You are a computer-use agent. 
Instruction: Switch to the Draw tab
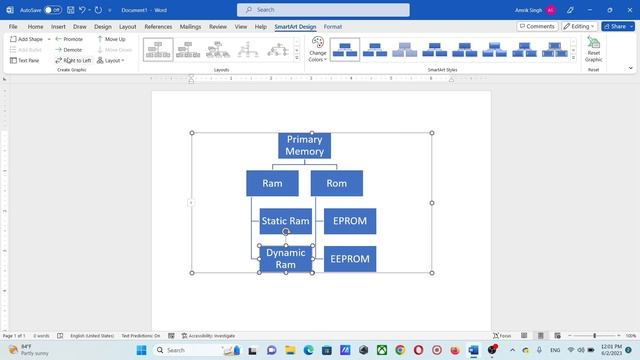click(80, 27)
